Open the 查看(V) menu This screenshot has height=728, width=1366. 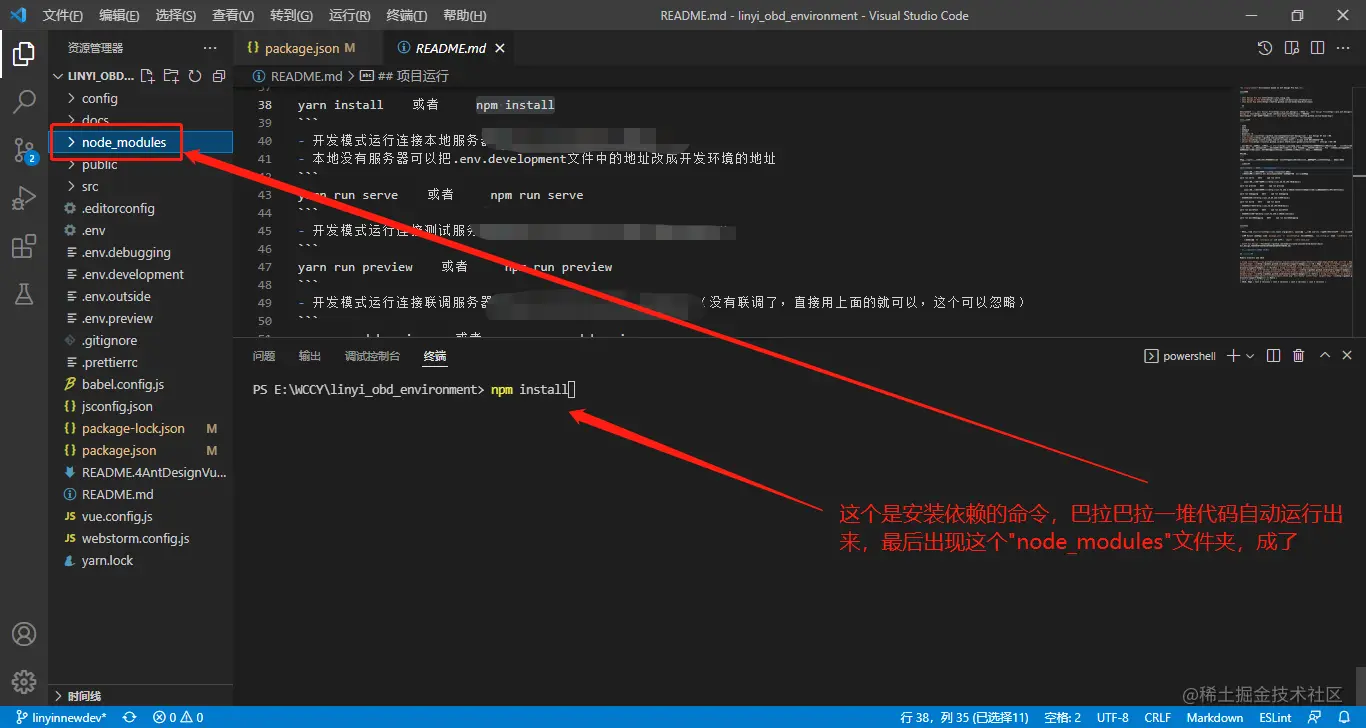[x=233, y=16]
